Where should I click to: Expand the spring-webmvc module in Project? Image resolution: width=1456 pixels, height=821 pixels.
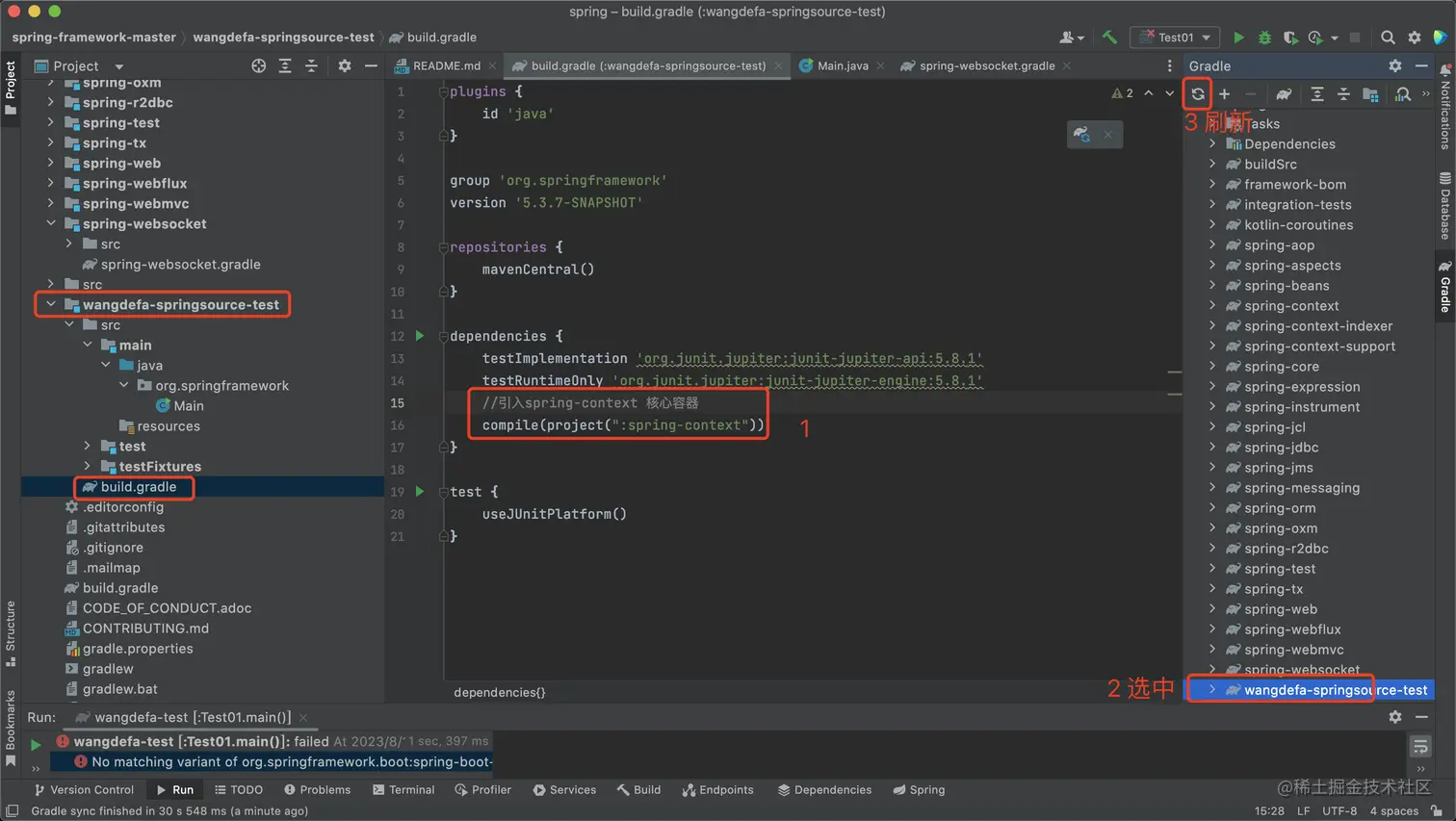[x=51, y=203]
